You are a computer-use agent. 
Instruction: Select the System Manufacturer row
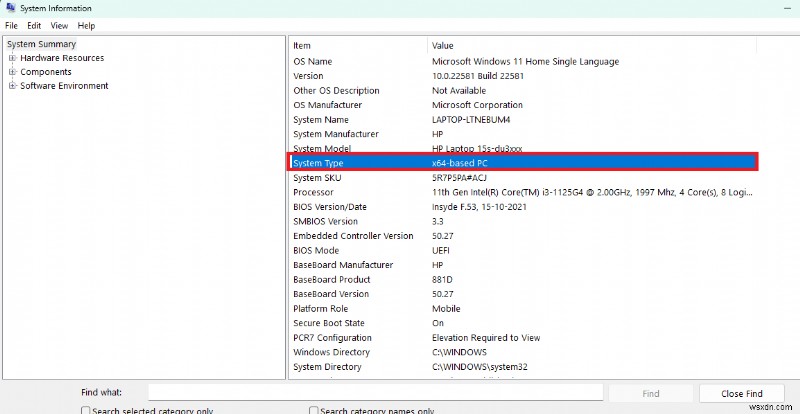pyautogui.click(x=522, y=134)
